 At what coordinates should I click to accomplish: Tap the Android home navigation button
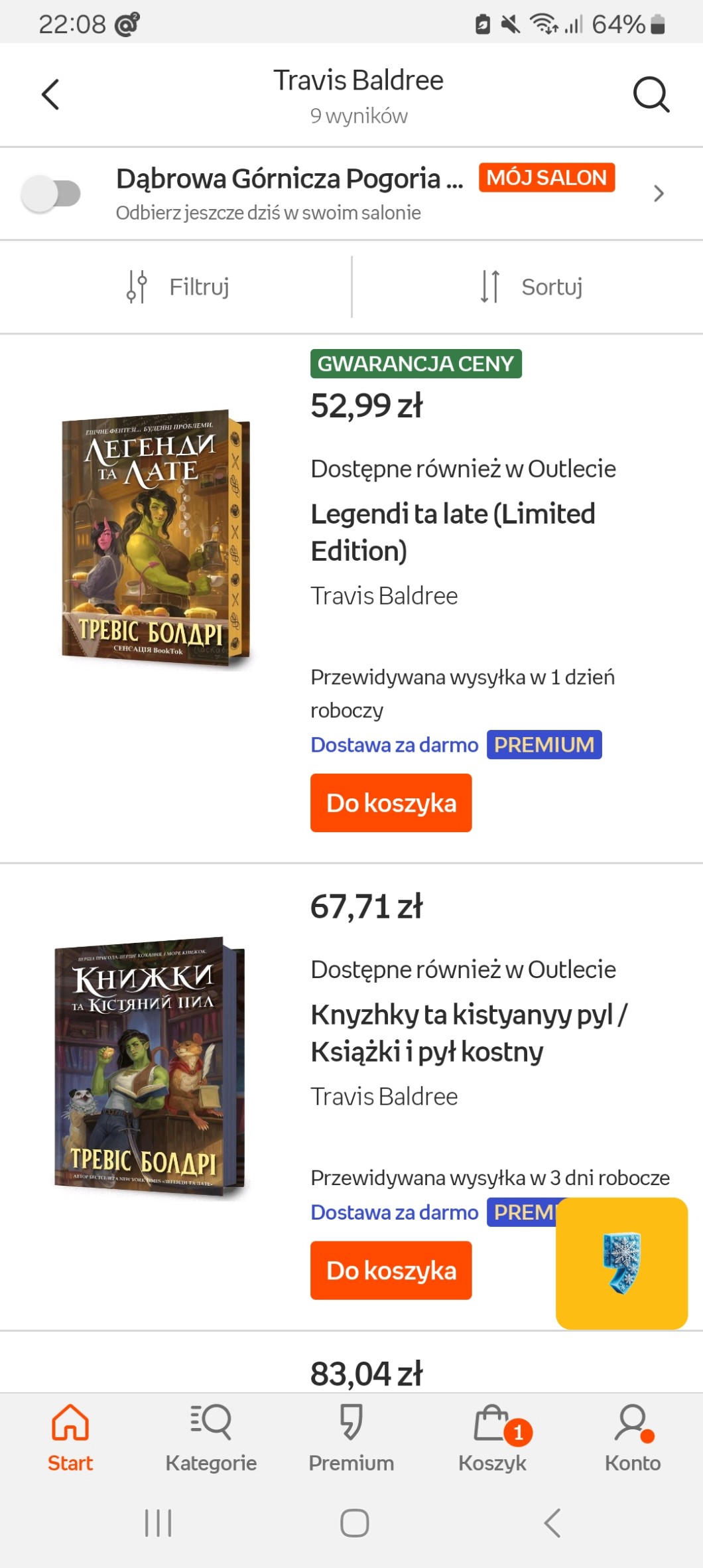point(354,1522)
